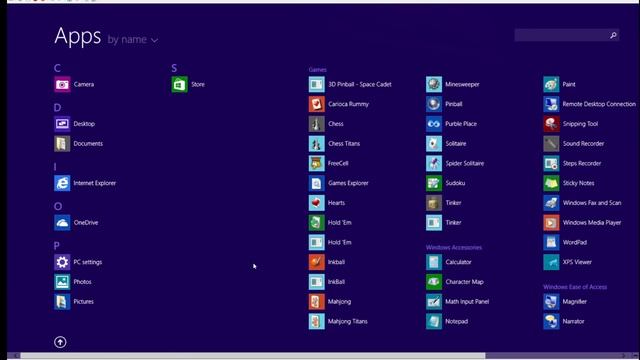Select the 'Pinball' label
This screenshot has width=640, height=360.
coord(454,104)
